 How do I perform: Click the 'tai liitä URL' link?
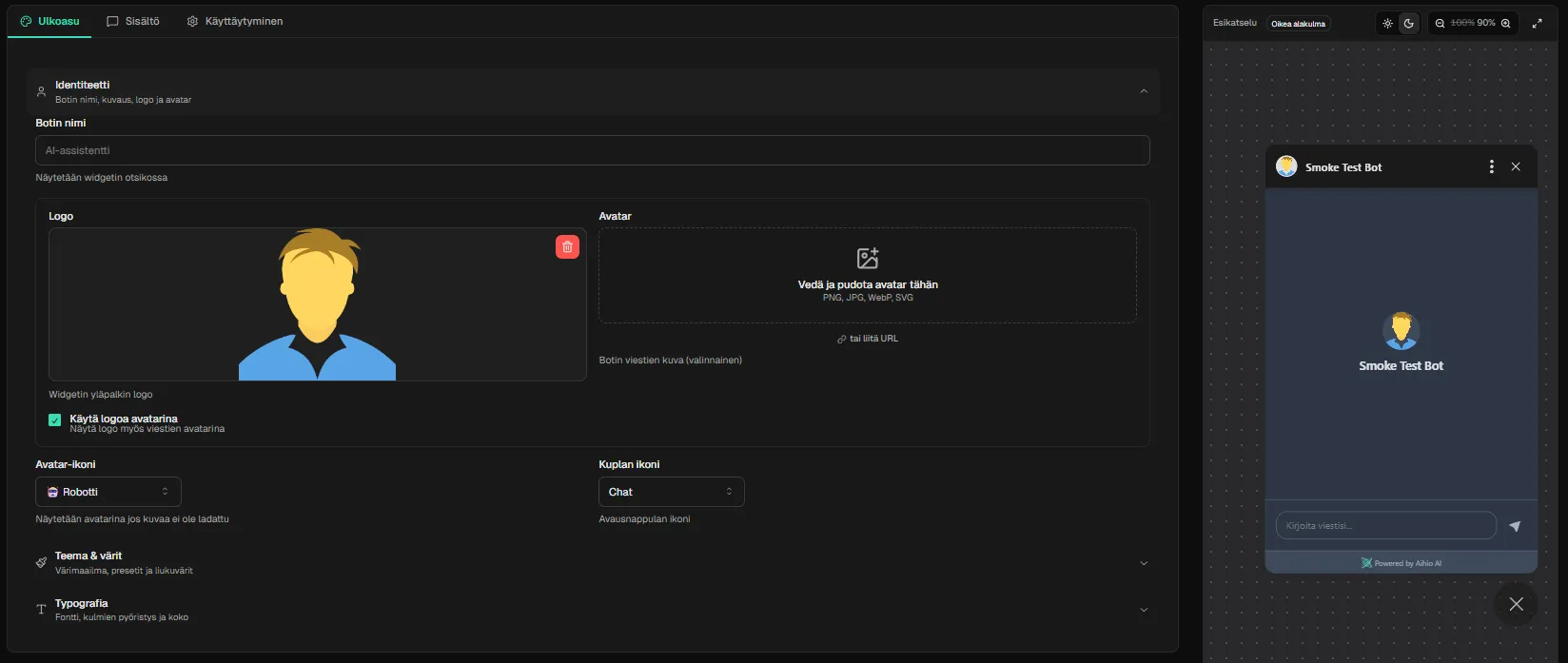868,339
